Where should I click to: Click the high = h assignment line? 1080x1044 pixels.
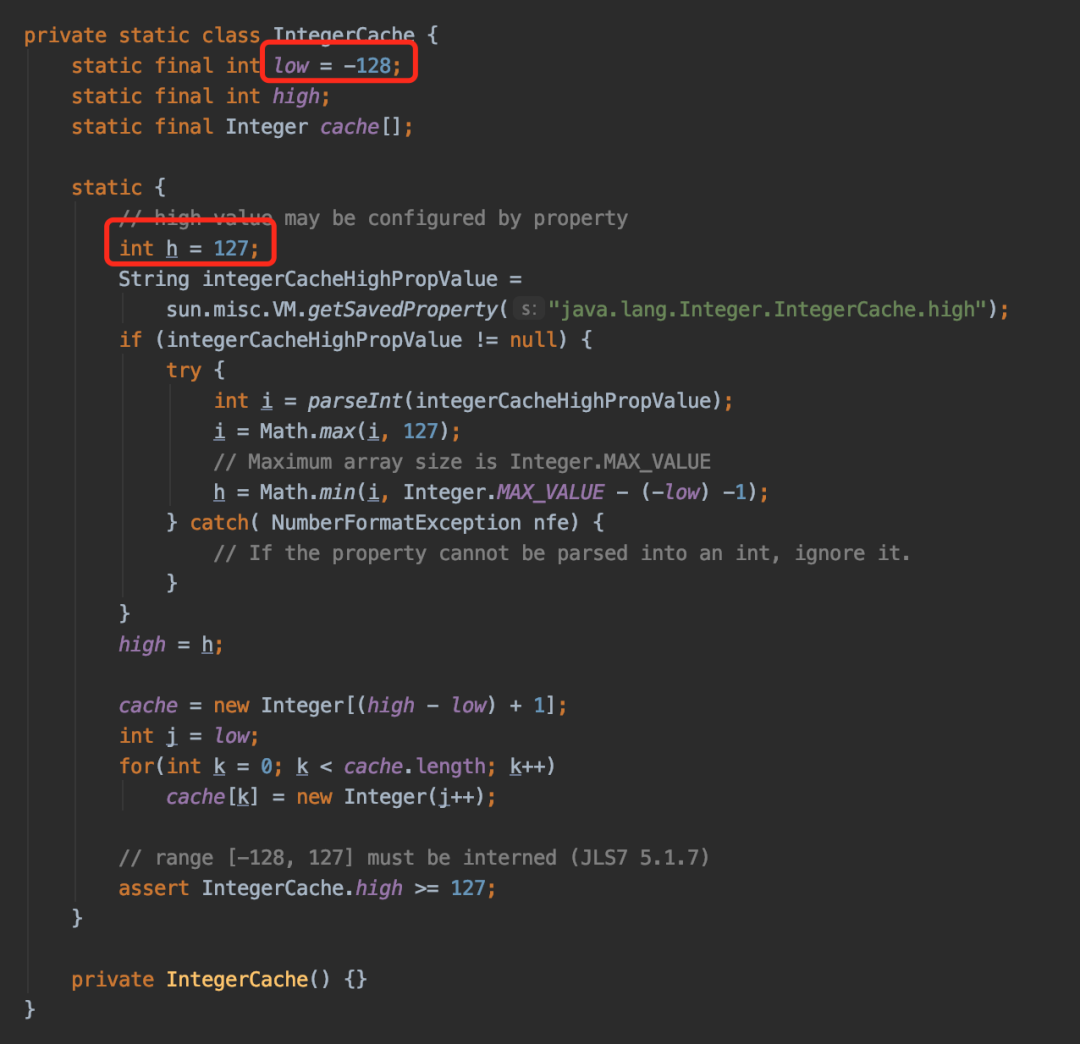point(171,645)
